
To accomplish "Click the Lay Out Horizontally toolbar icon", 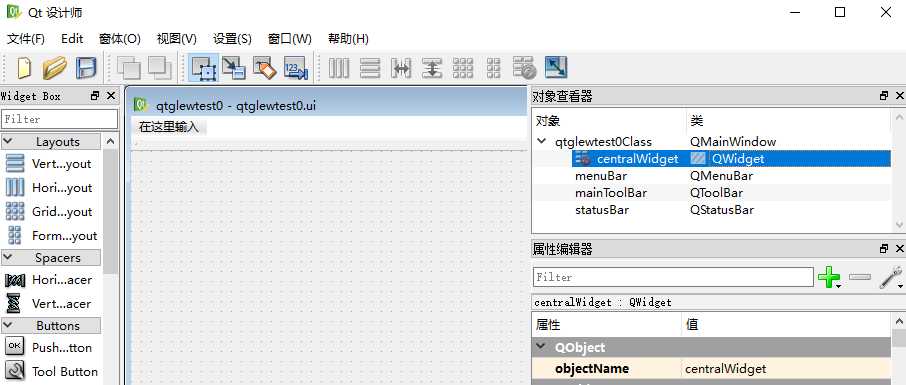I will [339, 68].
